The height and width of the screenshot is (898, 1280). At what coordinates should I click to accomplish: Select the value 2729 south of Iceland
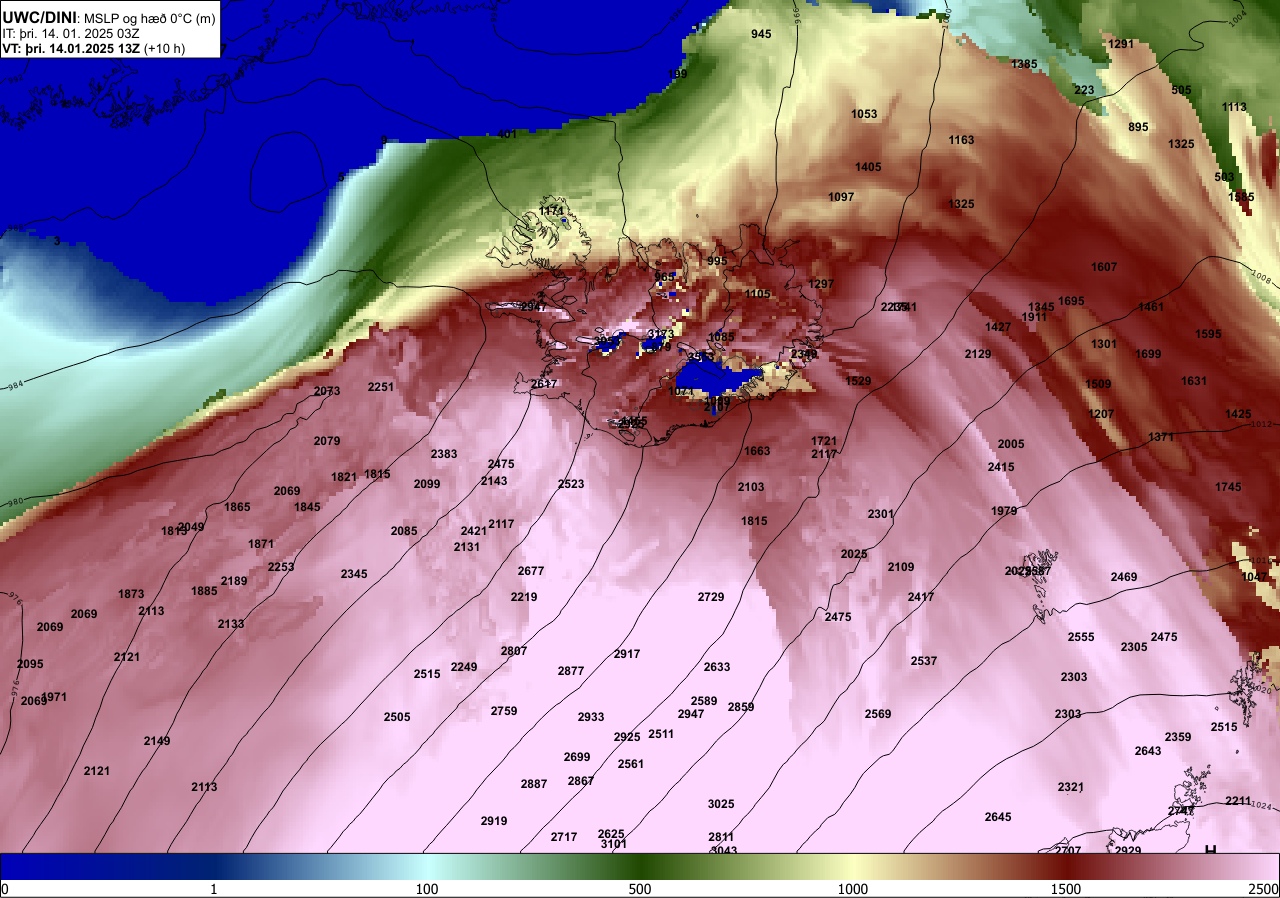point(711,597)
